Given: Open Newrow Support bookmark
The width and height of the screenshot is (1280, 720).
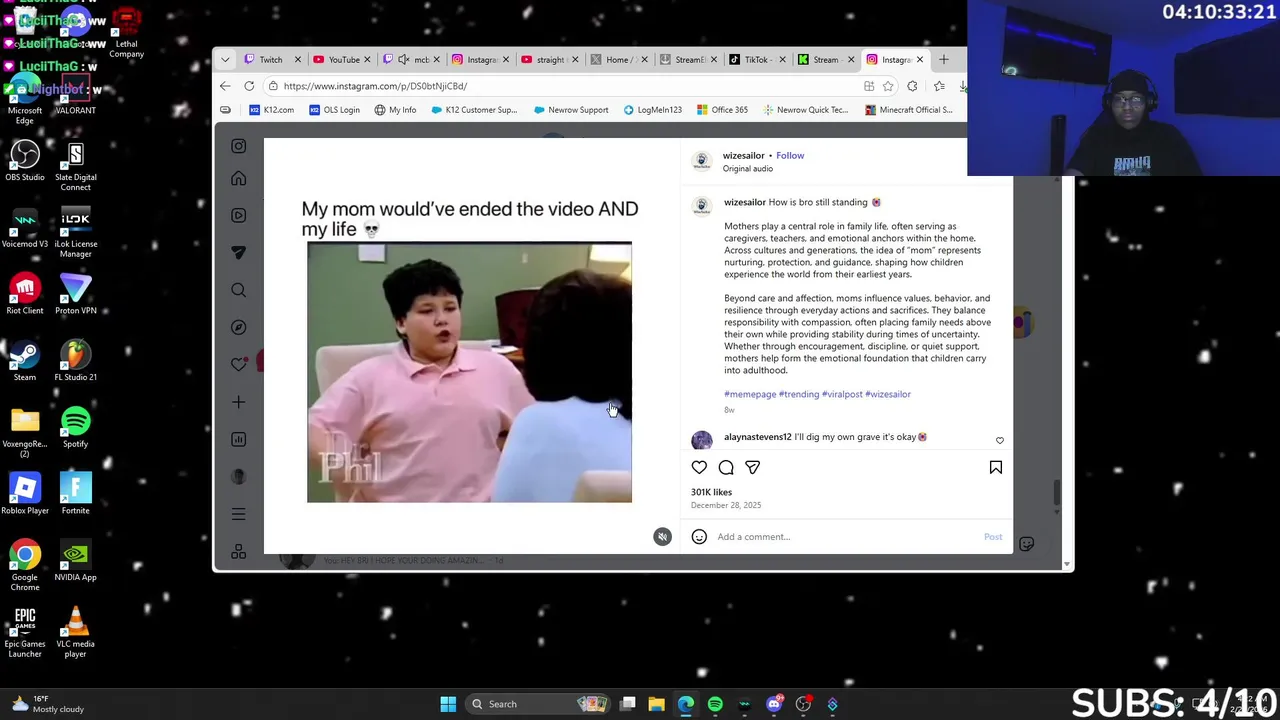Looking at the screenshot, I should click(x=571, y=110).
